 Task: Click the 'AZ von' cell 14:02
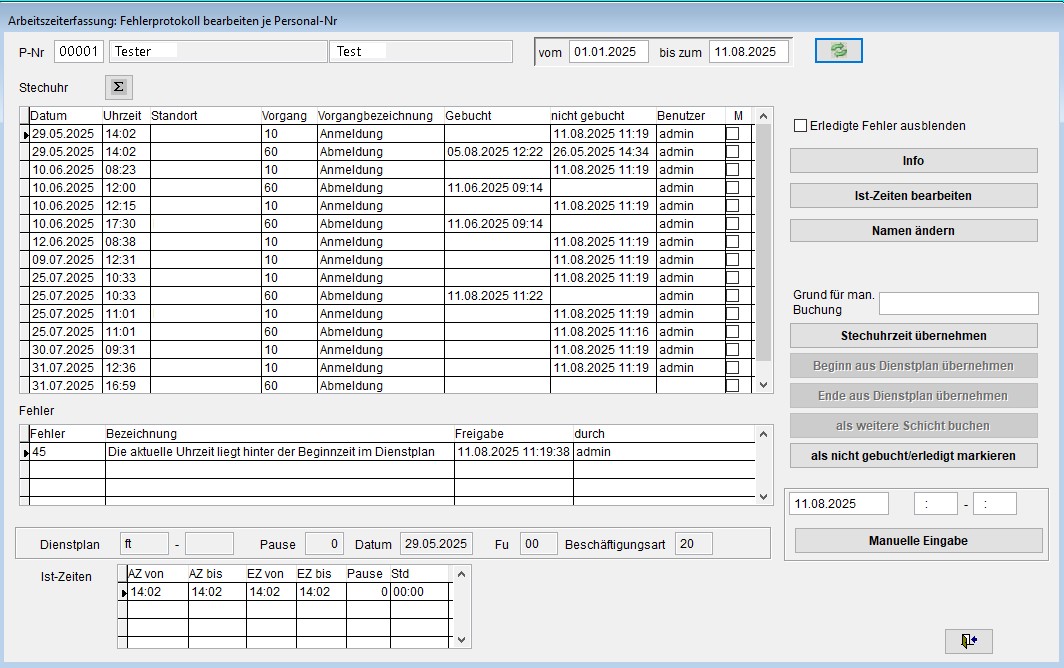[157, 591]
